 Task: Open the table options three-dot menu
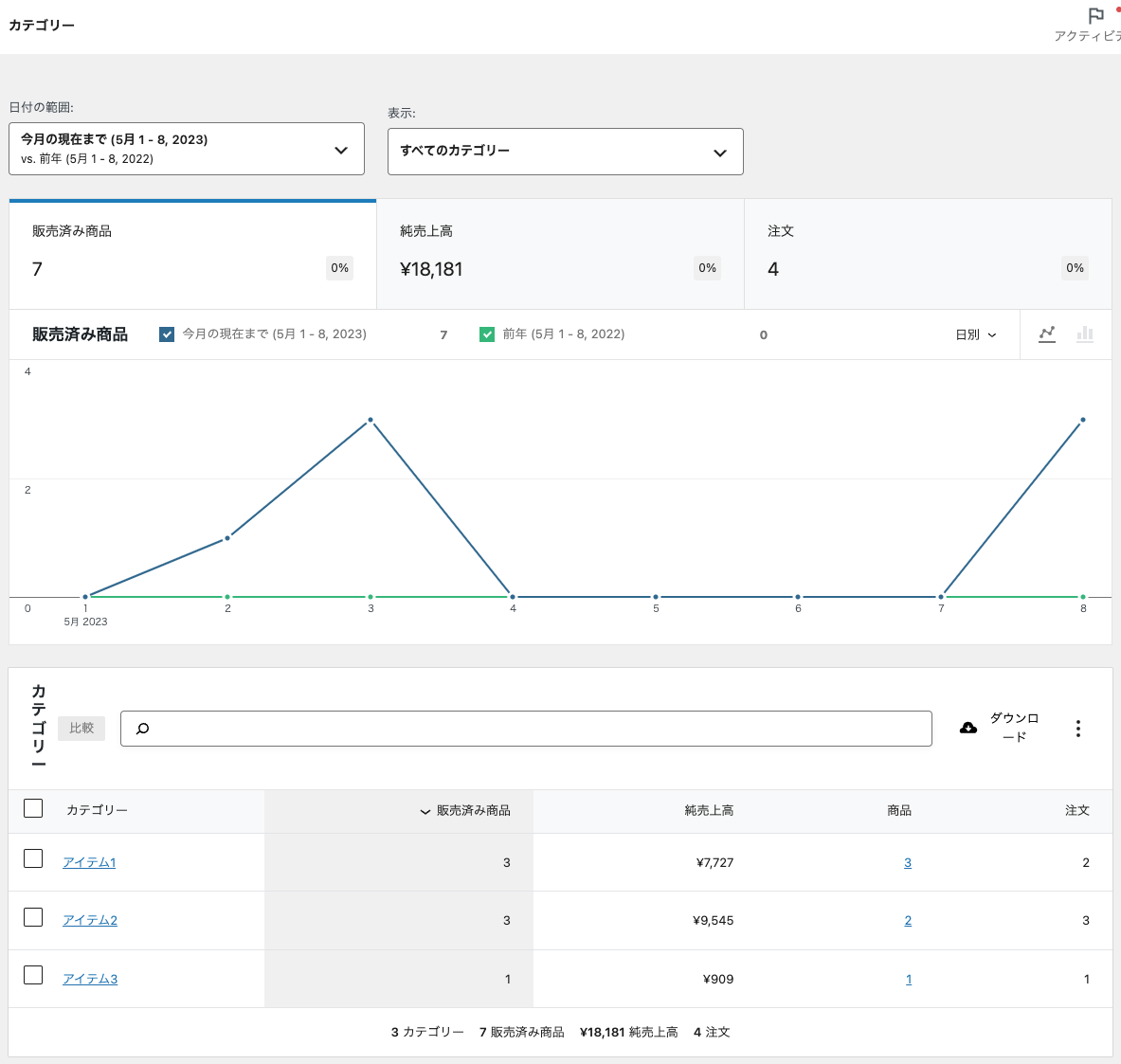(x=1077, y=729)
